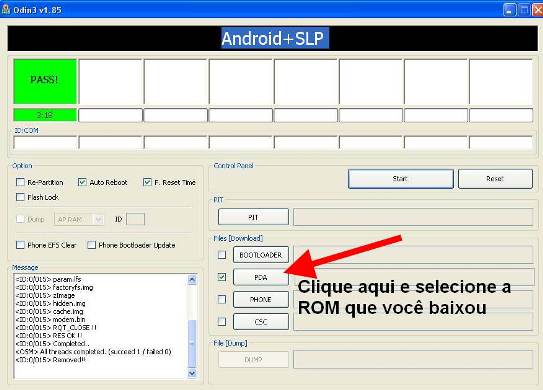Click the green progress bar showing the time
This screenshot has height=390, width=543.
pos(45,115)
